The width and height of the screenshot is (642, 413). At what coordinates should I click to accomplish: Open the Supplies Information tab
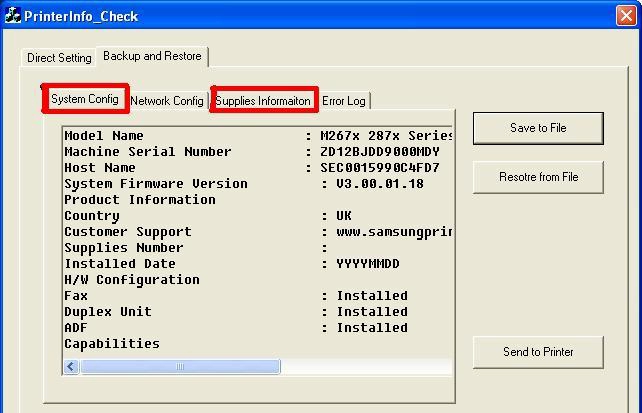(264, 101)
